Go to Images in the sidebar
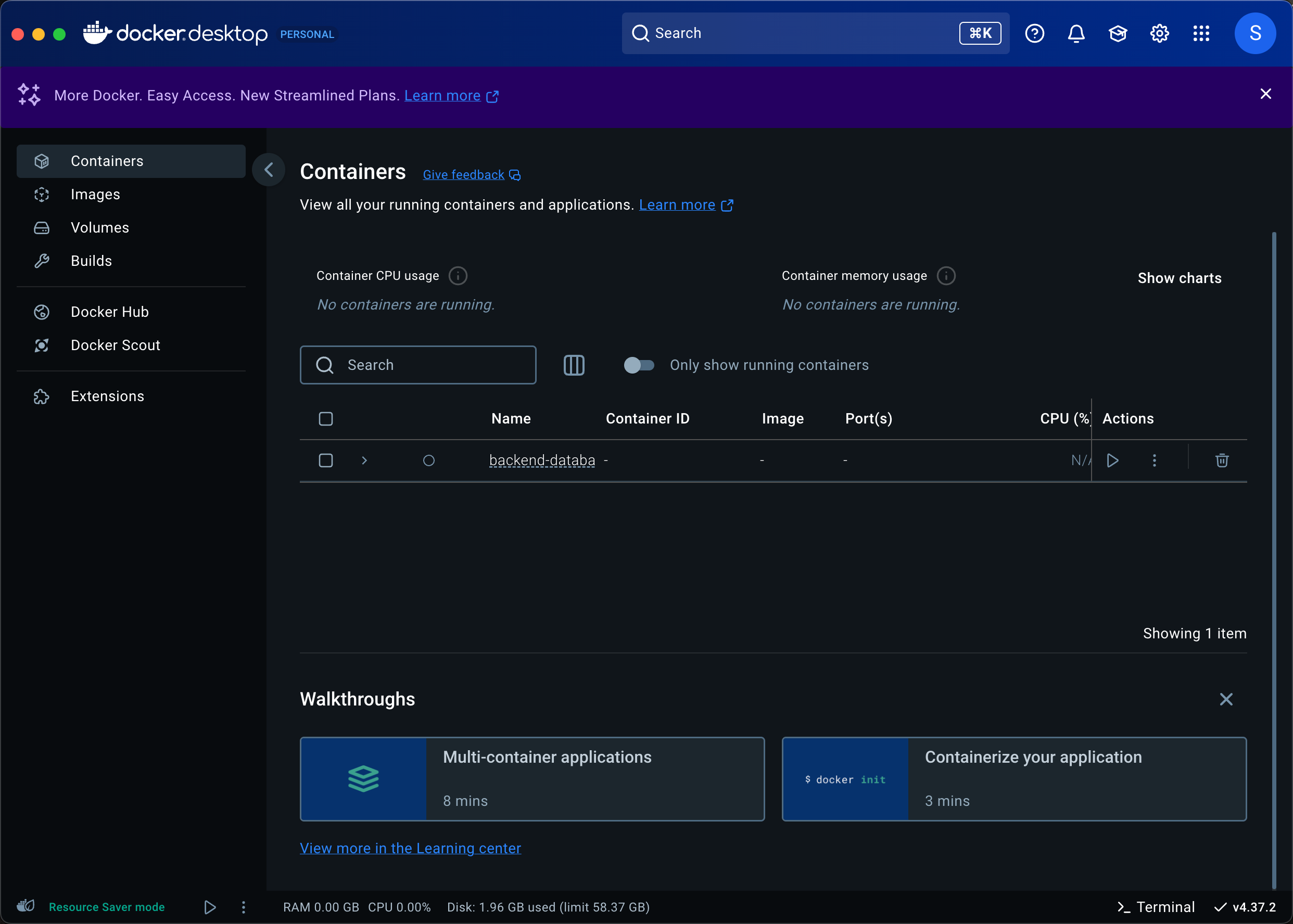Image resolution: width=1293 pixels, height=924 pixels. pyautogui.click(x=131, y=195)
